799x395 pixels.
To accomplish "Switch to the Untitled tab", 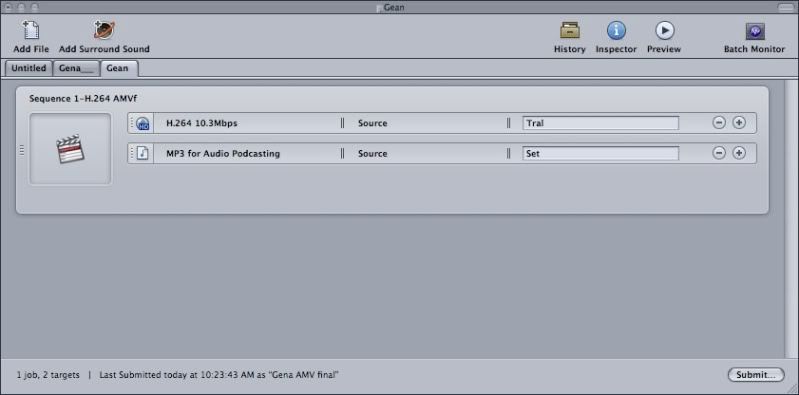I will [29, 68].
